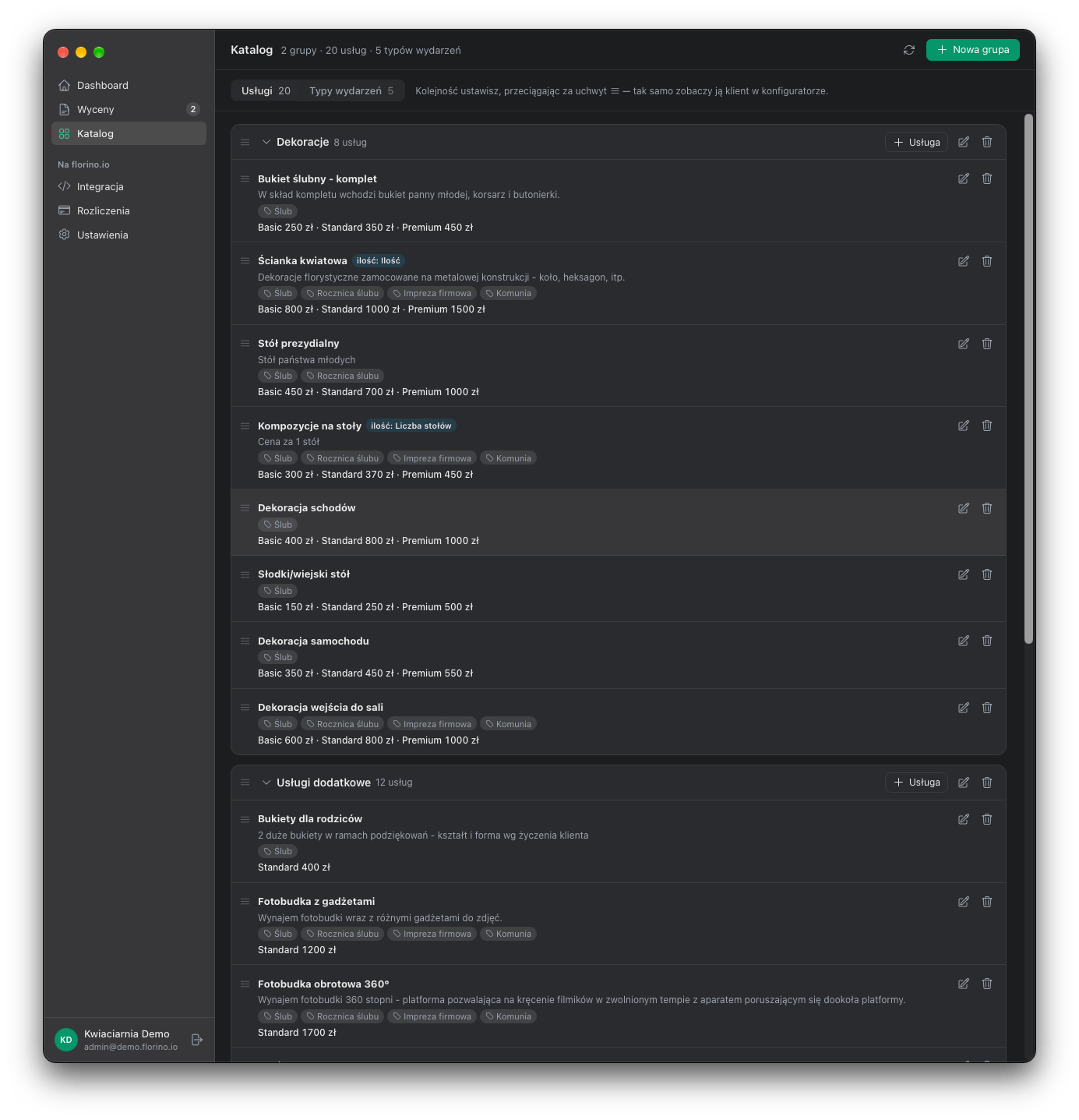Click the Komunia tag on Ścianka kwiatowa

click(508, 294)
